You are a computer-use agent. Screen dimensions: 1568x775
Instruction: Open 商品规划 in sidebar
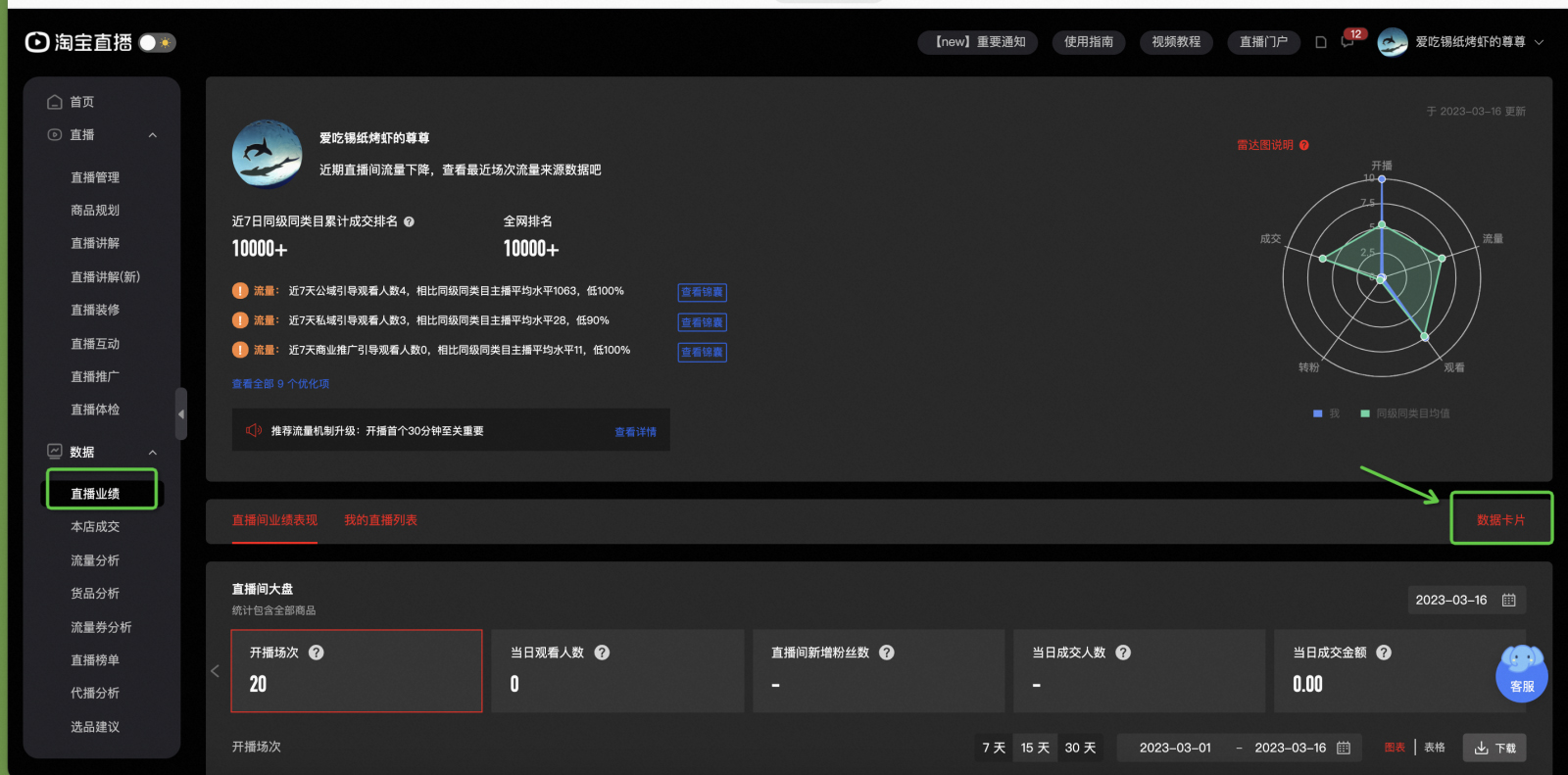click(x=95, y=211)
